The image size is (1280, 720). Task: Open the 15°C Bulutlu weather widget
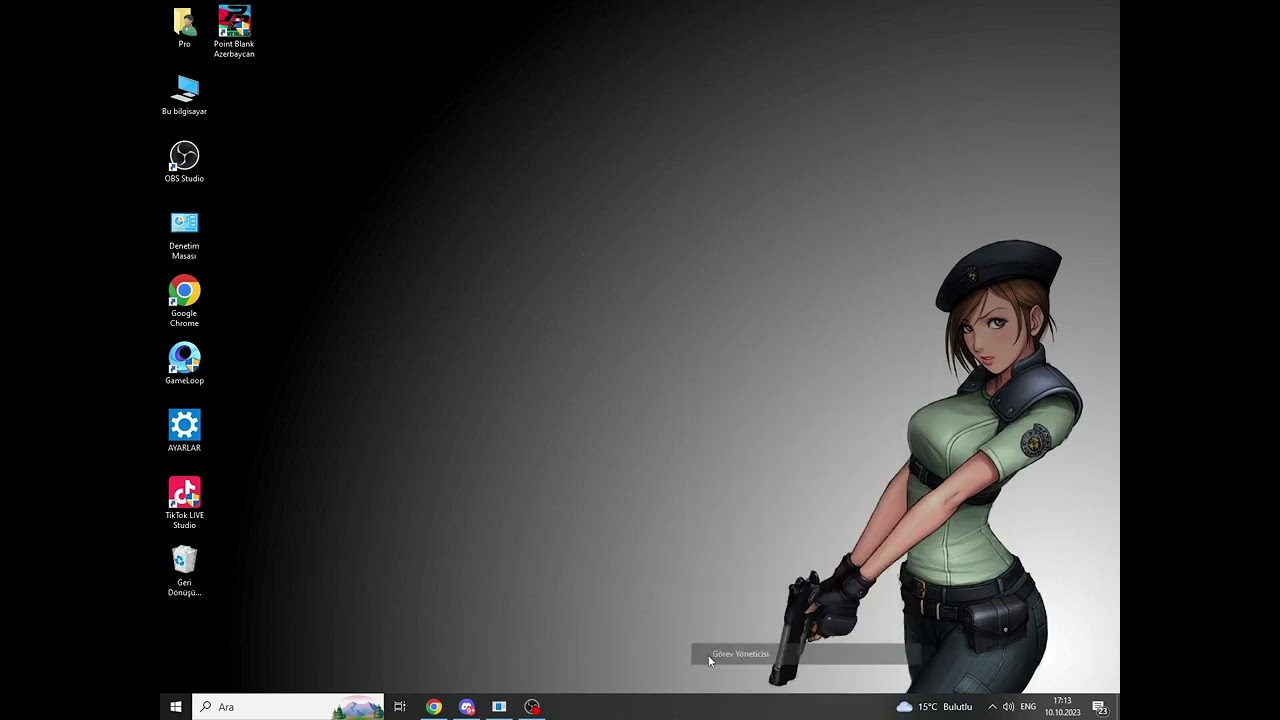935,707
